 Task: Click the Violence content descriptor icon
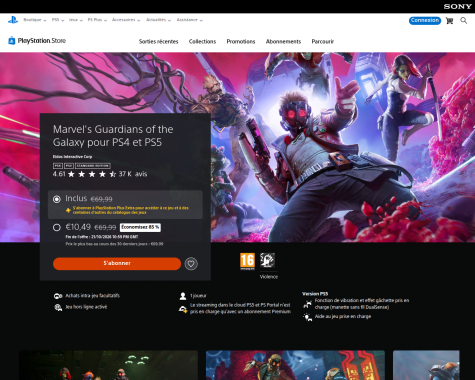(x=267, y=260)
